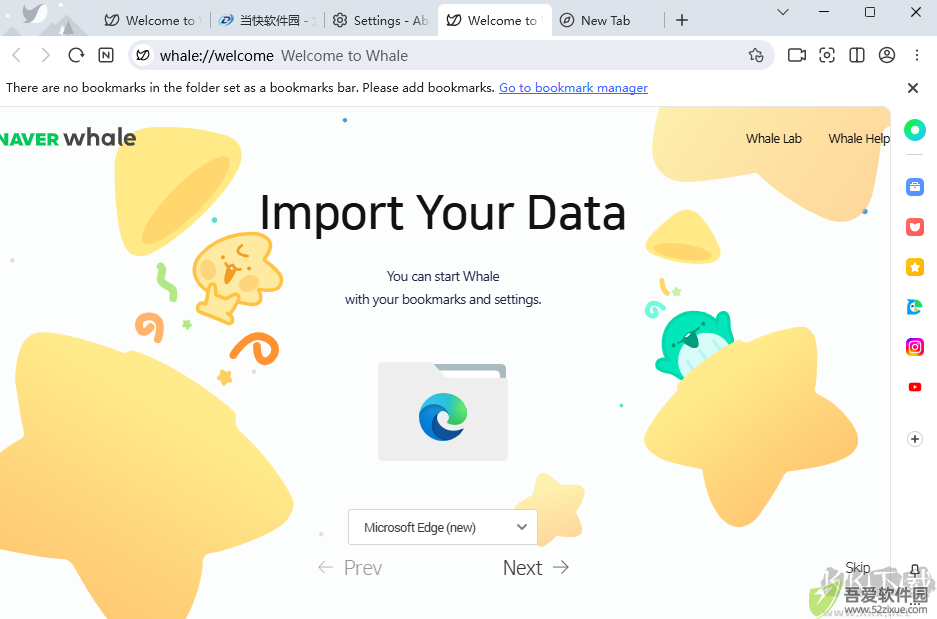Toggle the split view panel
The width and height of the screenshot is (937, 619).
pyautogui.click(x=857, y=56)
